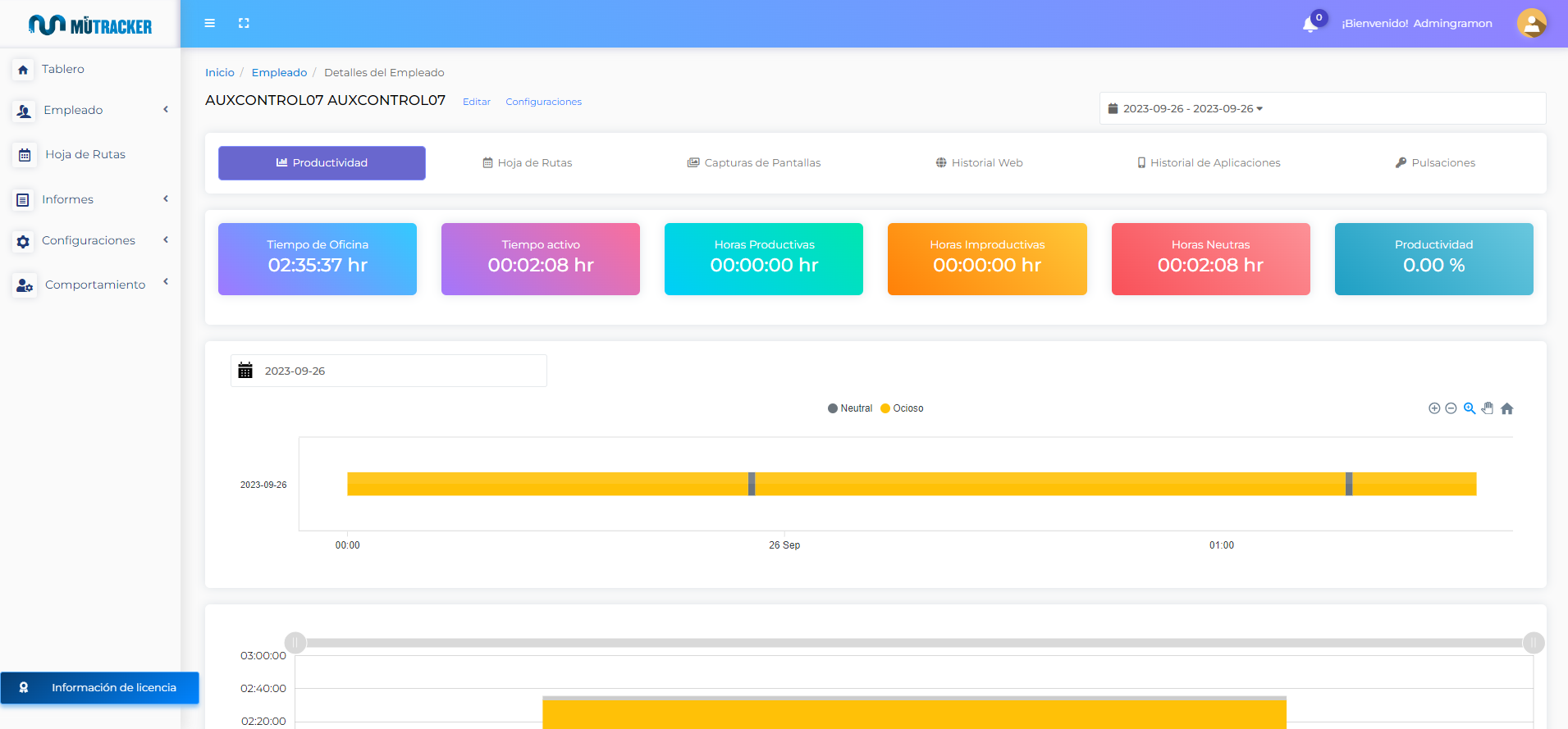
Task: Click the user avatar icon
Action: [x=1531, y=23]
